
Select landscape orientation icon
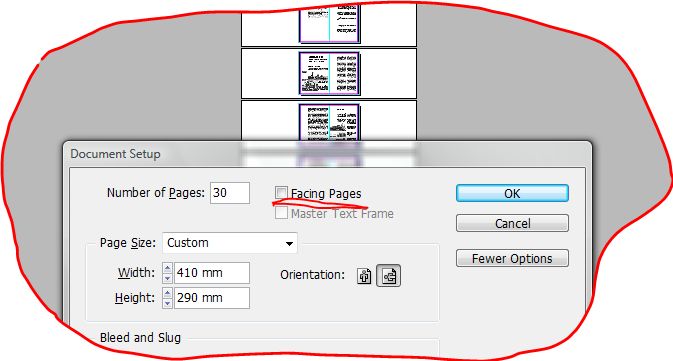pyautogui.click(x=388, y=276)
